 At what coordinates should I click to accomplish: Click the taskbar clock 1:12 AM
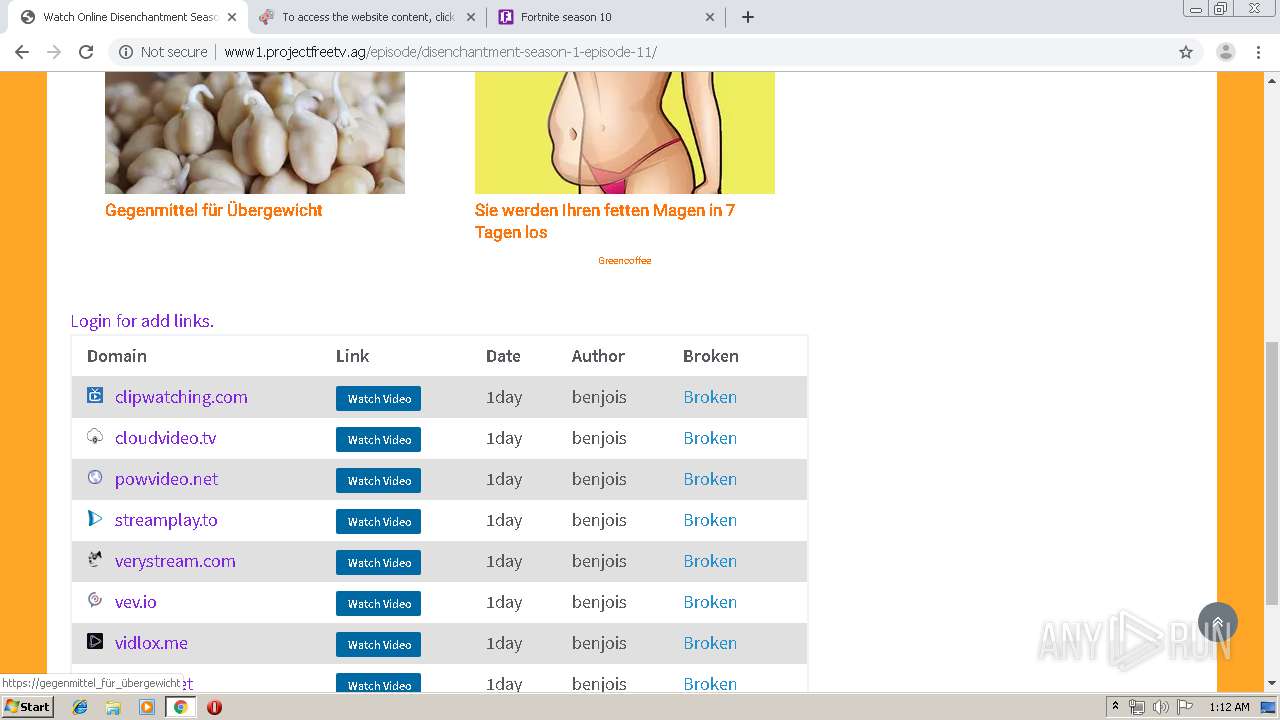(1229, 707)
